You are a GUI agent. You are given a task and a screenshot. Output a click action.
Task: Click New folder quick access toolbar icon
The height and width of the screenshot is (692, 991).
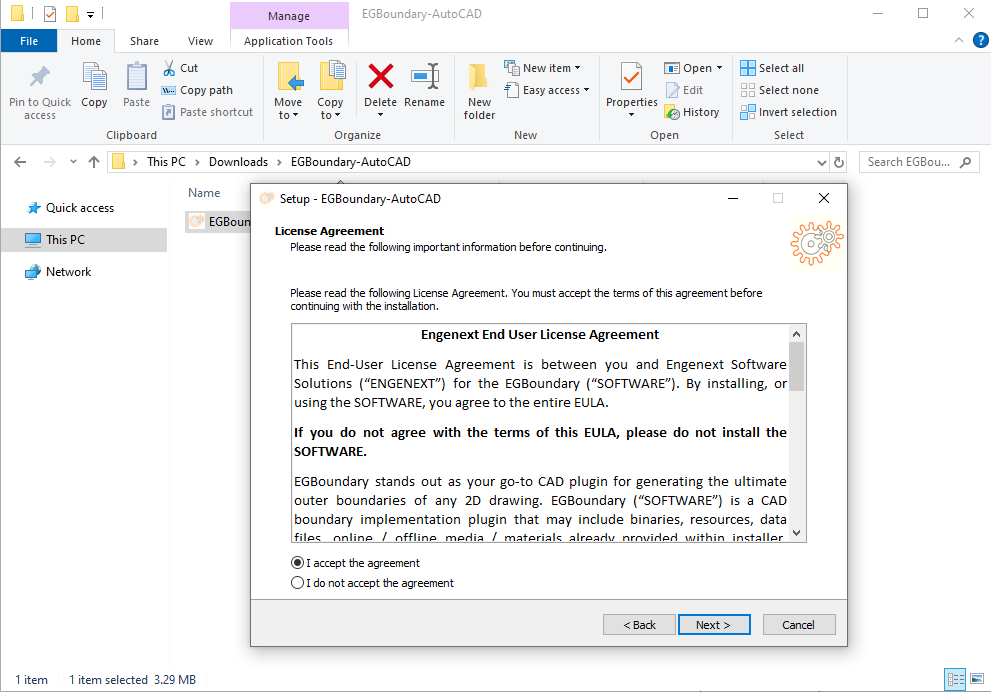[73, 13]
